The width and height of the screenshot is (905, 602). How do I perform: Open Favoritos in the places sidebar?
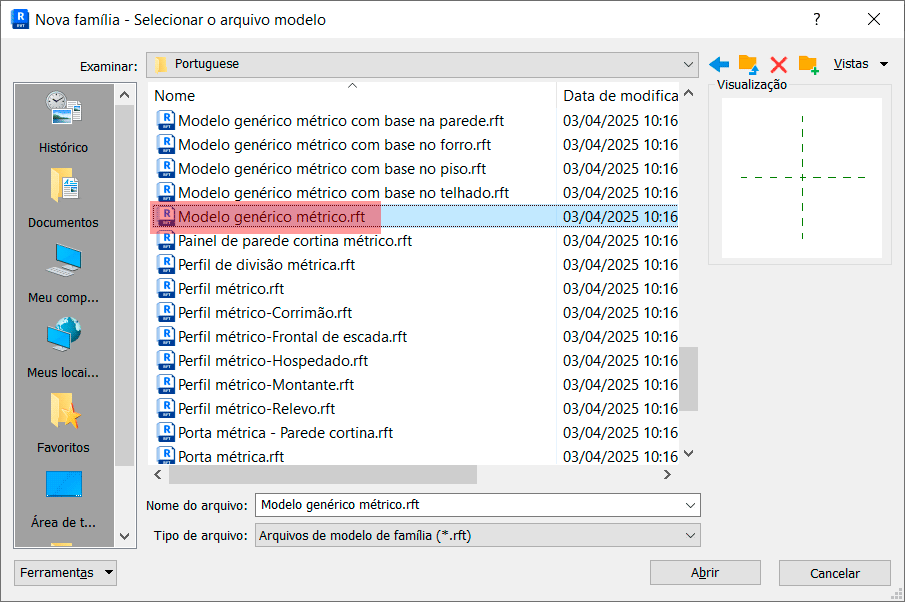tap(63, 422)
